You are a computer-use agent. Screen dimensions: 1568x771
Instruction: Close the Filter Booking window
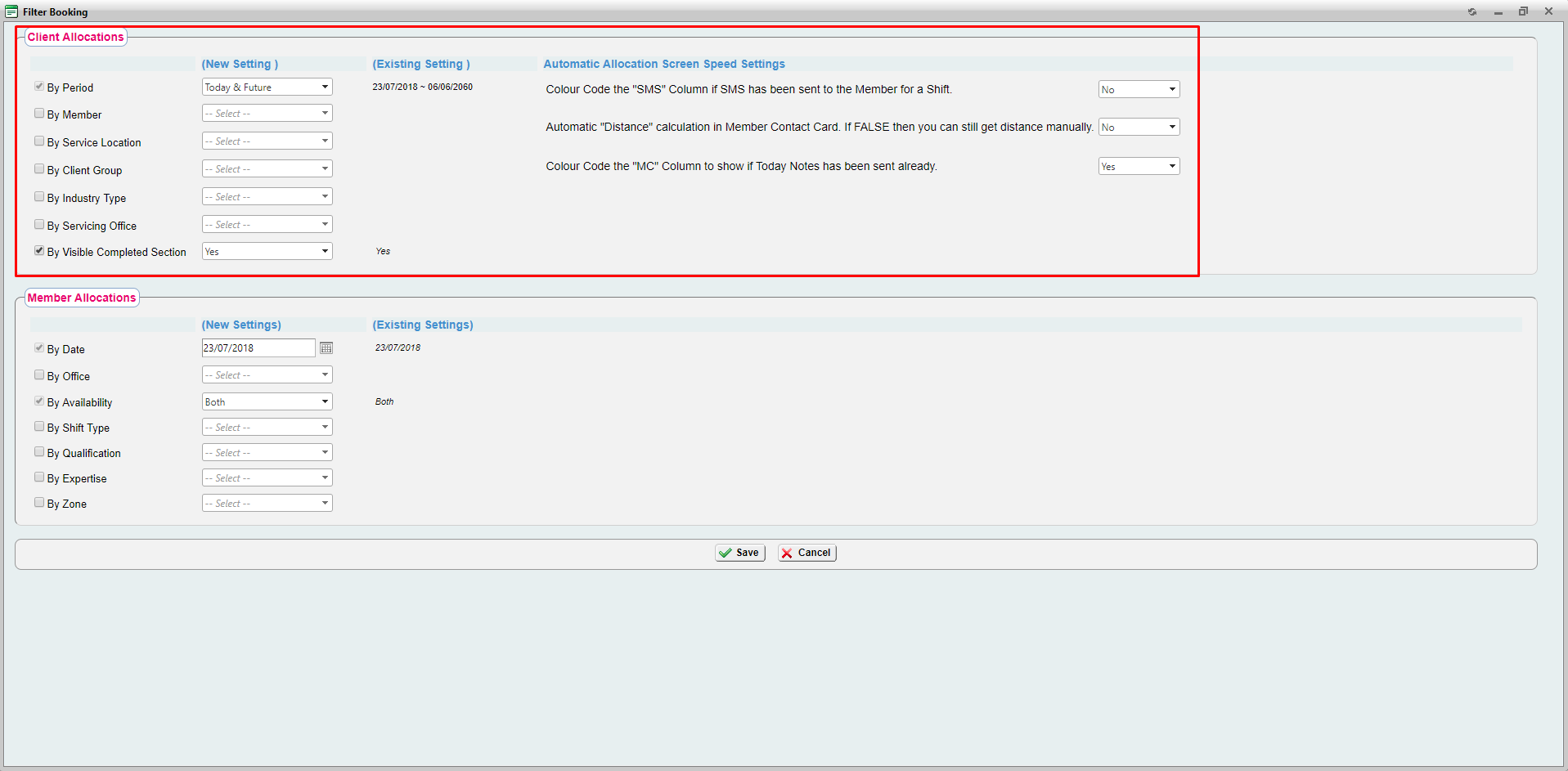coord(1549,11)
